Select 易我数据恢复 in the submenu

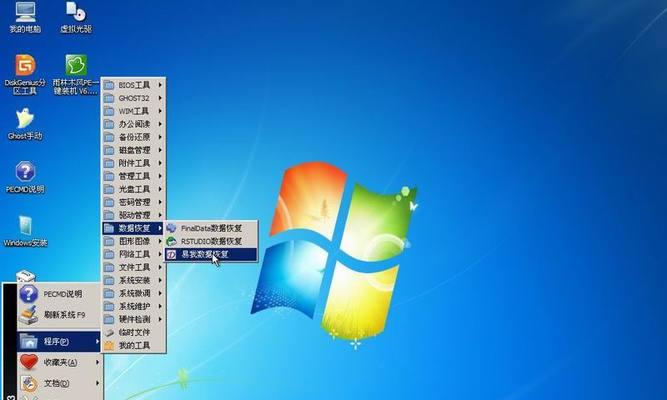coord(211,254)
